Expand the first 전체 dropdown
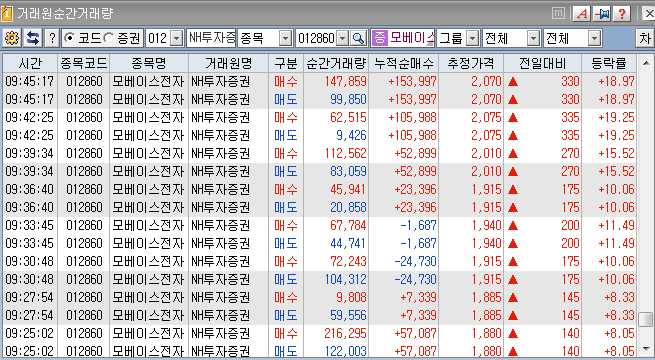 tap(533, 39)
